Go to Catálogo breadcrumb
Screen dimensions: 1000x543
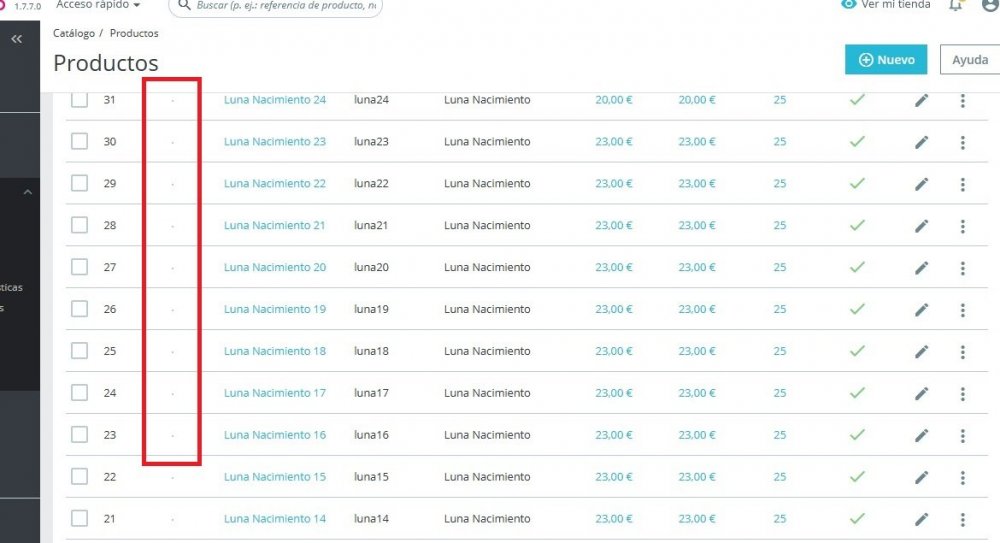point(74,33)
